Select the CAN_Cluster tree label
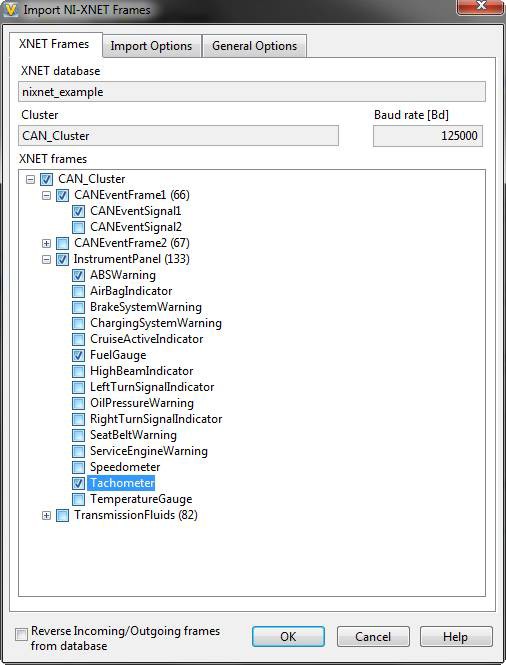 pyautogui.click(x=92, y=179)
